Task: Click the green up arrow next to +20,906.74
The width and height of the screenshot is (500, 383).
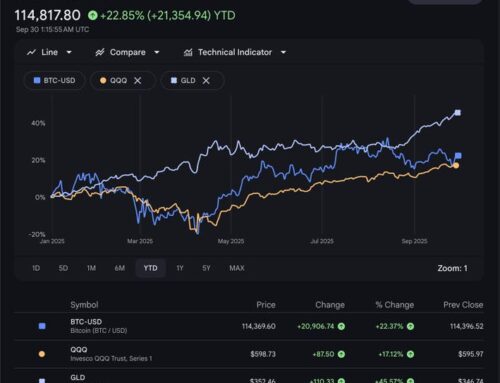Action: pos(341,326)
